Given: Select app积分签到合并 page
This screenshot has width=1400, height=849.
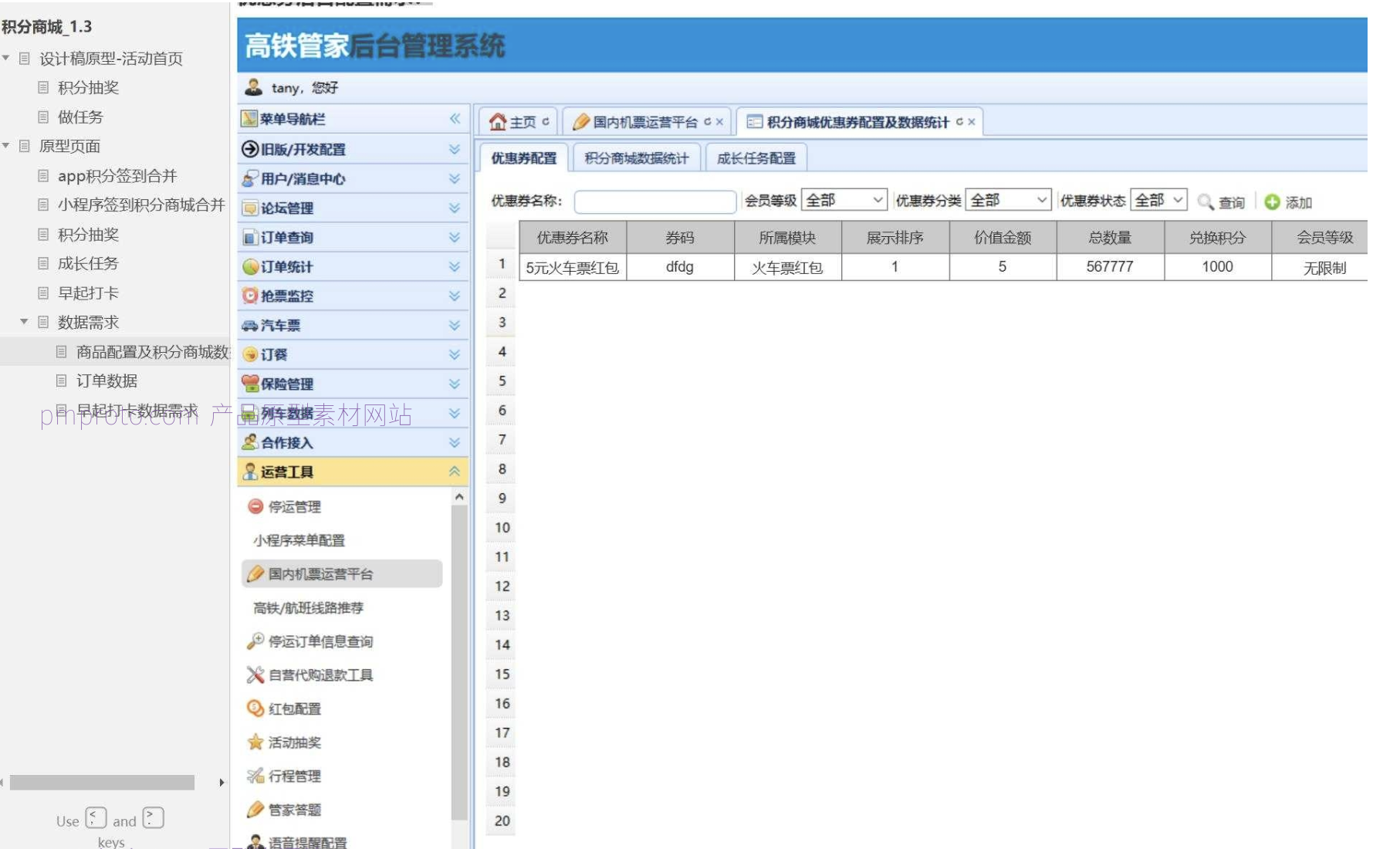Looking at the screenshot, I should (x=117, y=175).
